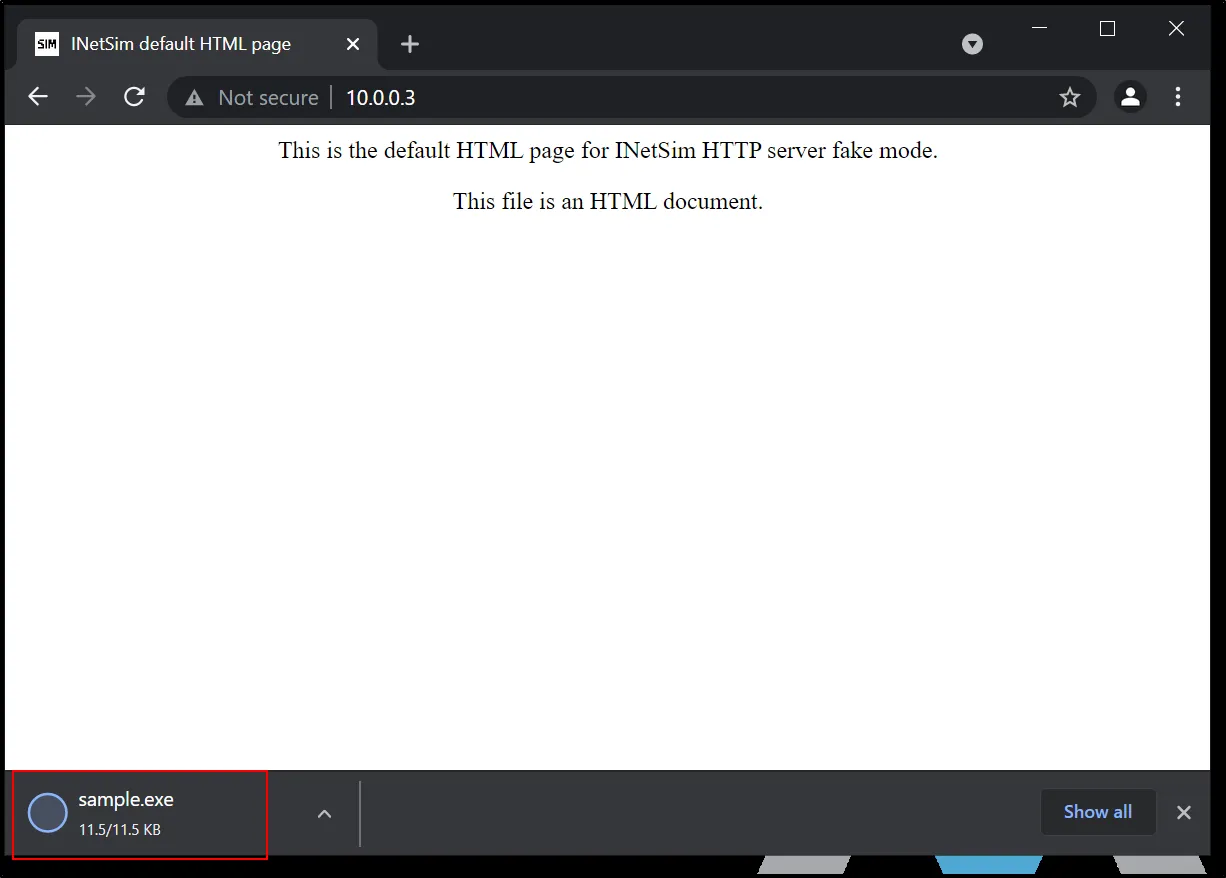Viewport: 1226px width, 878px height.
Task: Maximize the browser window
Action: tap(1107, 29)
